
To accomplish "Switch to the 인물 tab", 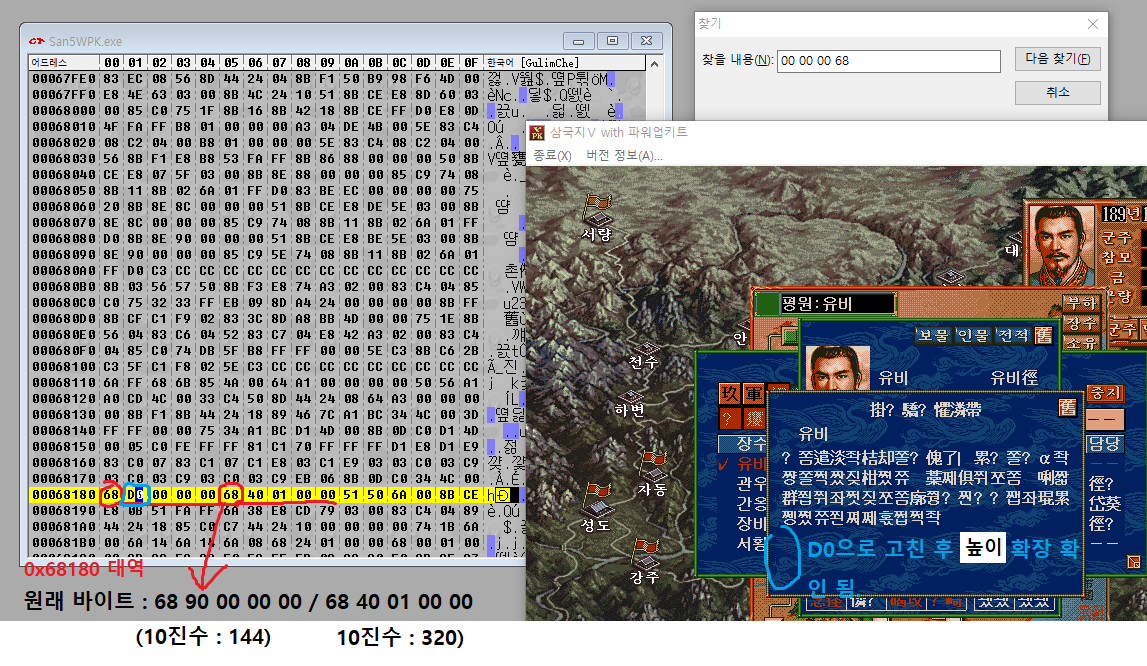I will pos(973,335).
